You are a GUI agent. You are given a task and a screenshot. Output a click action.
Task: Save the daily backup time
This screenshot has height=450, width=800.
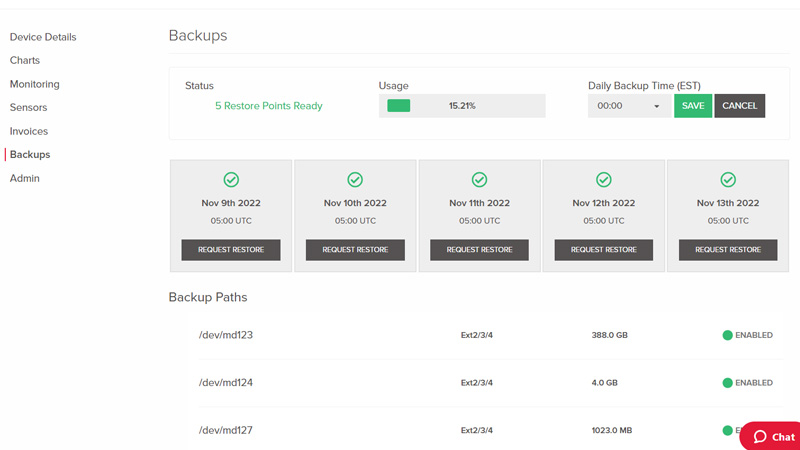tap(693, 106)
